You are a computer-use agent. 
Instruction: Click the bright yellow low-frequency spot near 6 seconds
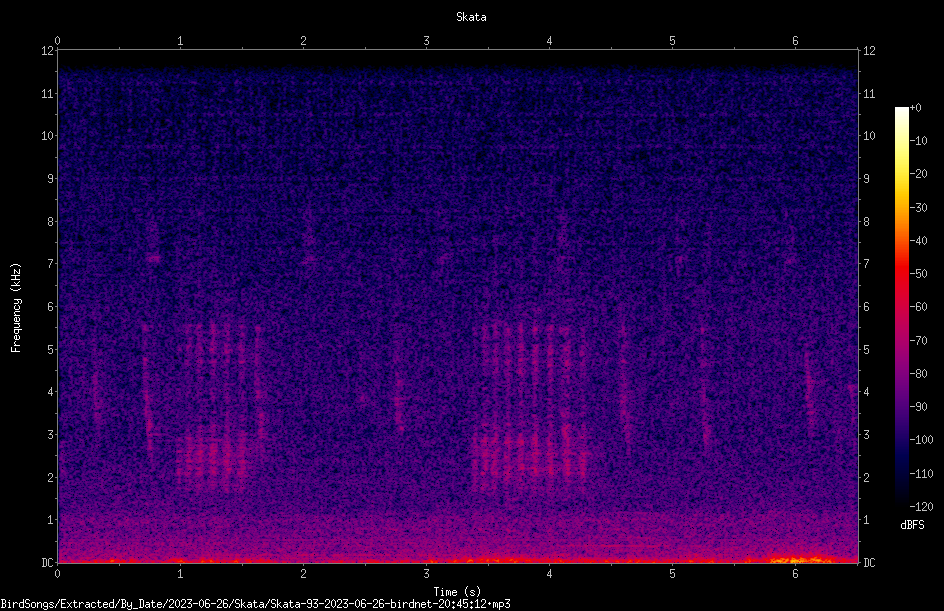[x=800, y=559]
